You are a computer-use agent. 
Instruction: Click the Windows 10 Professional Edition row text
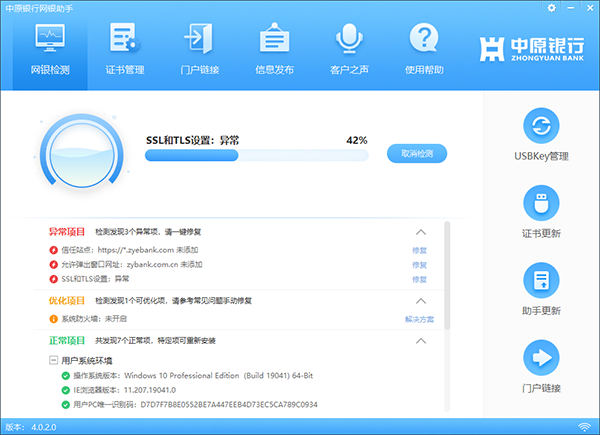193,376
